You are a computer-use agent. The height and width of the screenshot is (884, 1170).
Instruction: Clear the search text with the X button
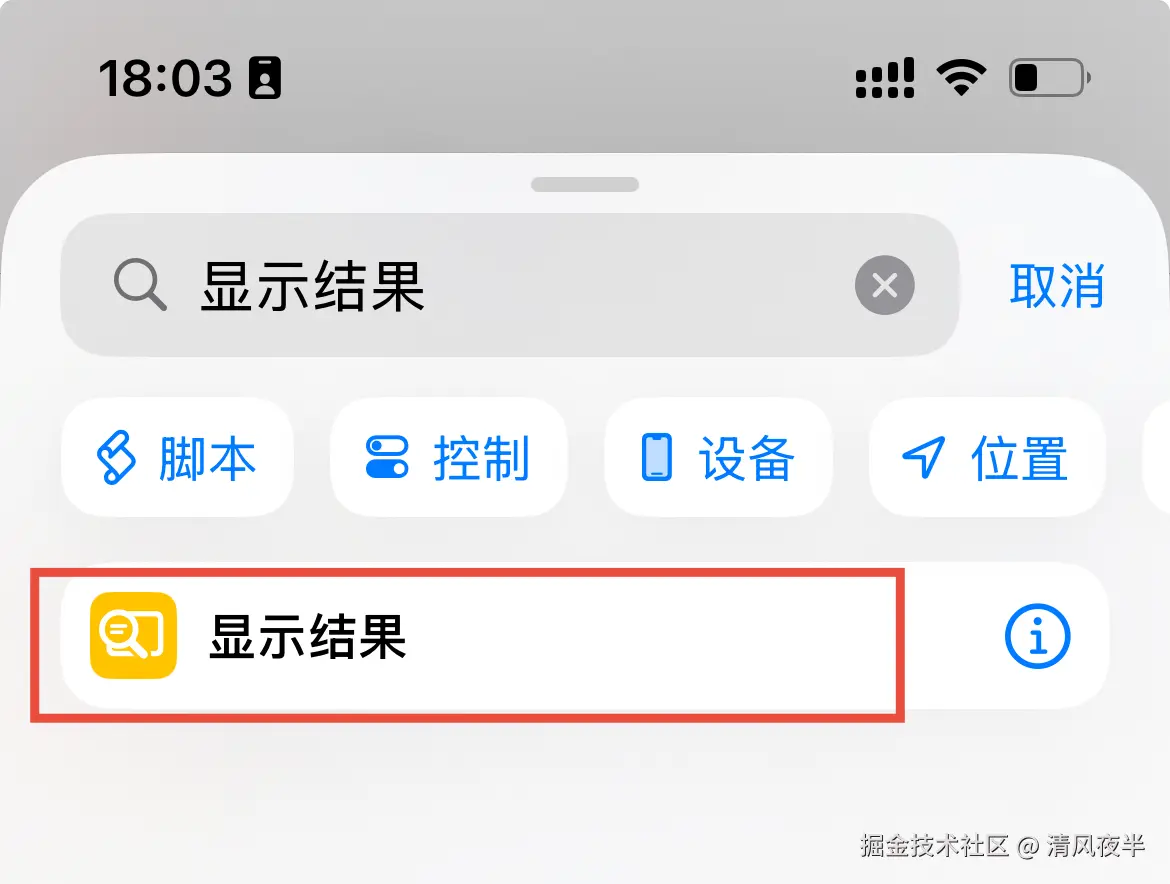pyautogui.click(x=884, y=285)
